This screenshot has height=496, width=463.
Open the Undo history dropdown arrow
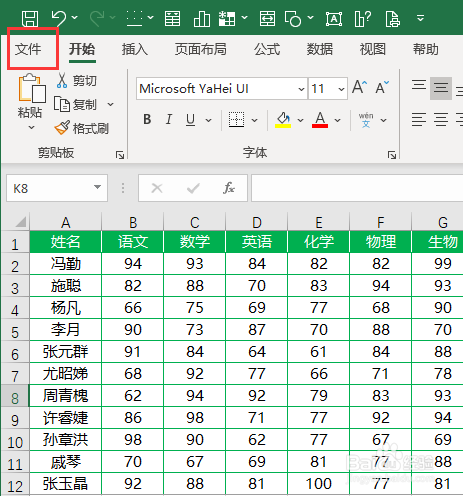pyautogui.click(x=75, y=17)
